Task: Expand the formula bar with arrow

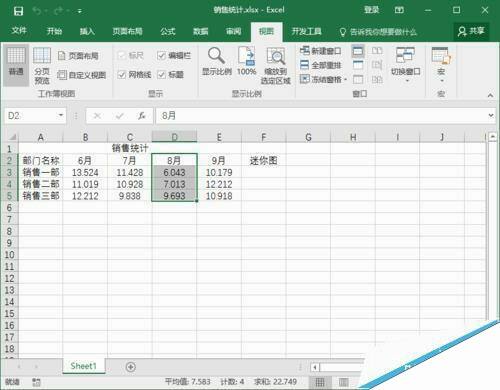Action: (491, 115)
